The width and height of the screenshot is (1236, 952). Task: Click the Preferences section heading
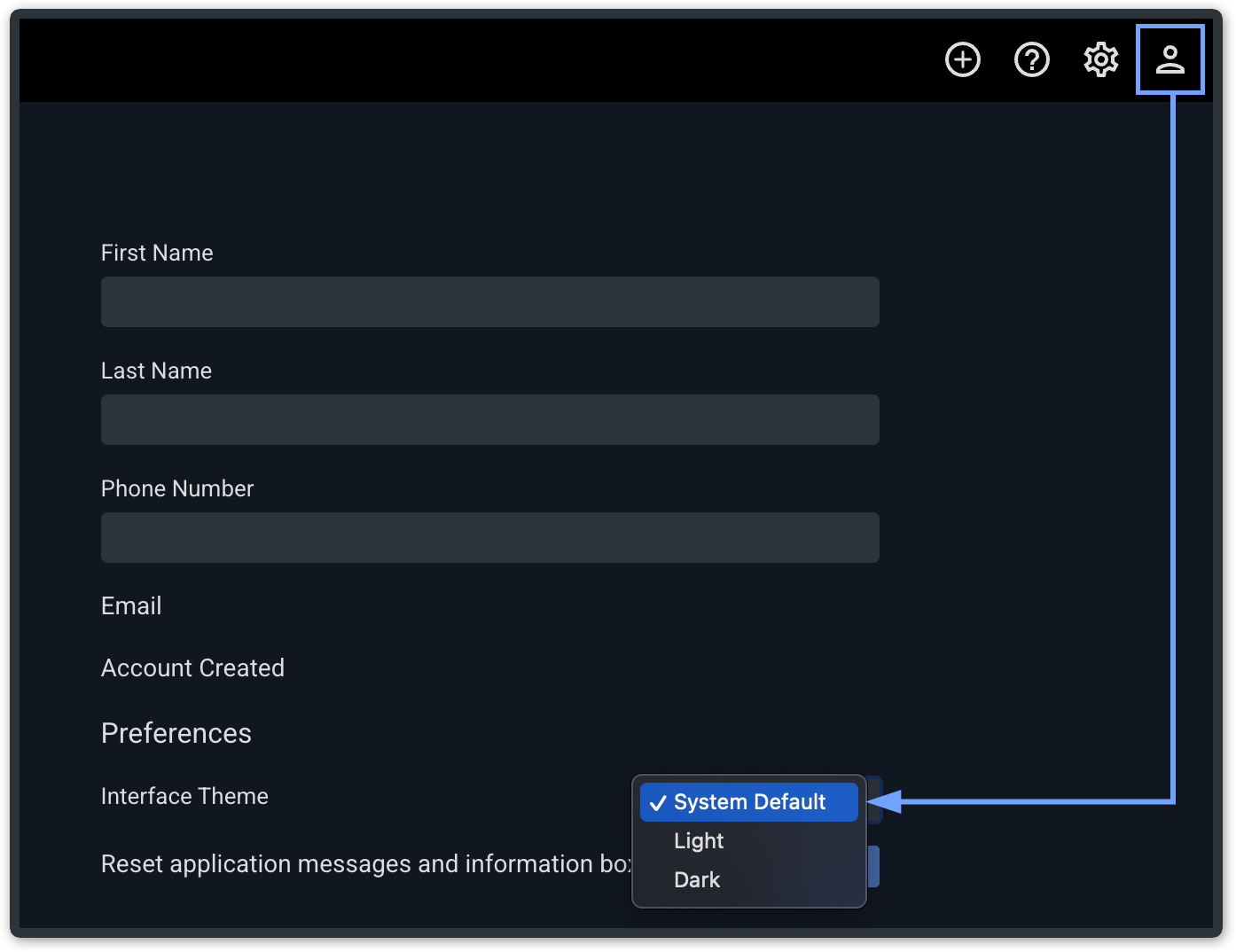click(x=176, y=734)
